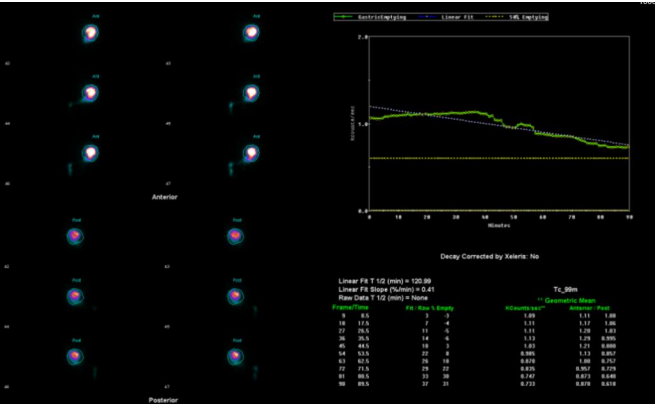Image resolution: width=655 pixels, height=405 pixels.
Task: Select the bottom-left anterior stomach image
Action: click(92, 154)
